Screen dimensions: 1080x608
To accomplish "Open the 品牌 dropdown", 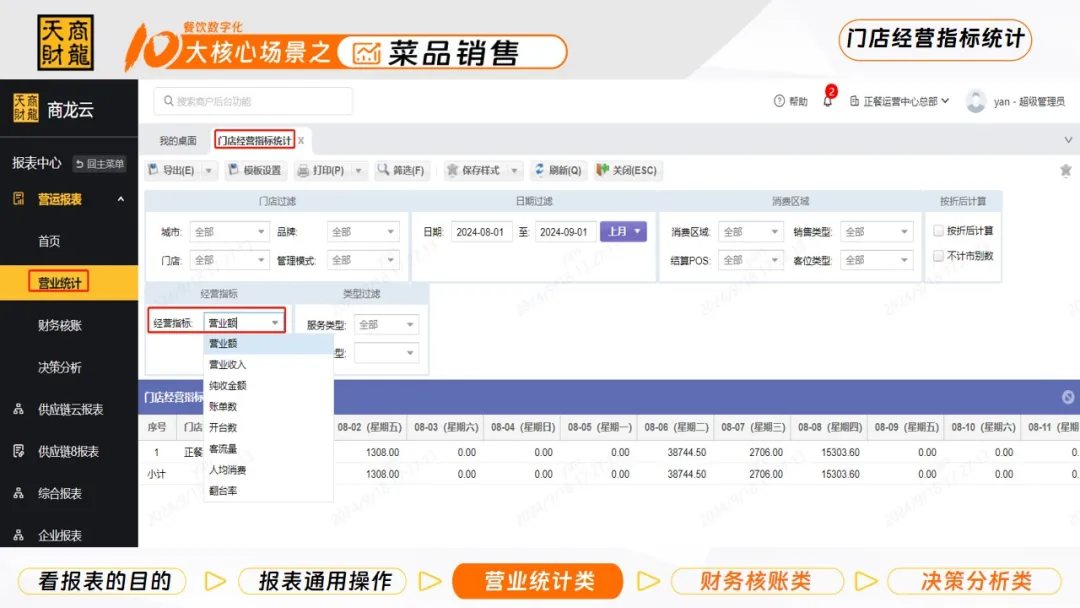I will tap(363, 232).
